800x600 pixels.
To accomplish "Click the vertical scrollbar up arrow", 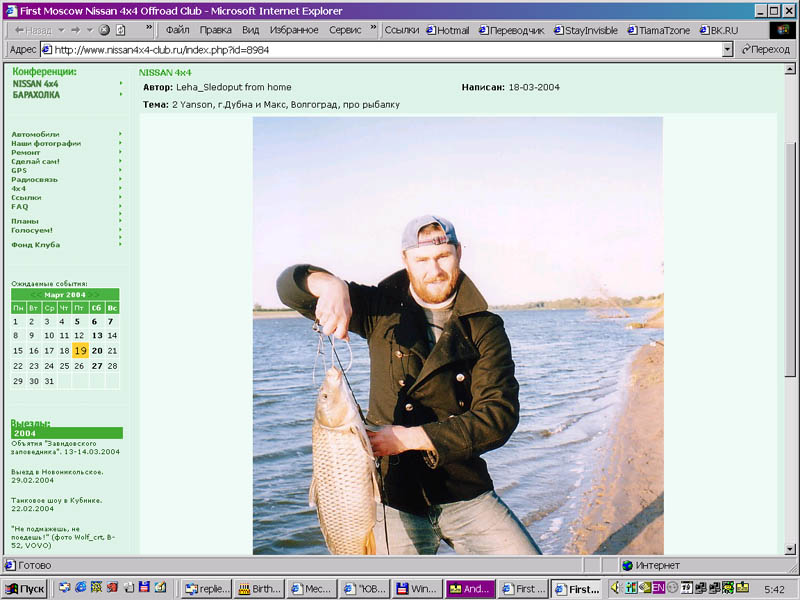I will (790, 68).
